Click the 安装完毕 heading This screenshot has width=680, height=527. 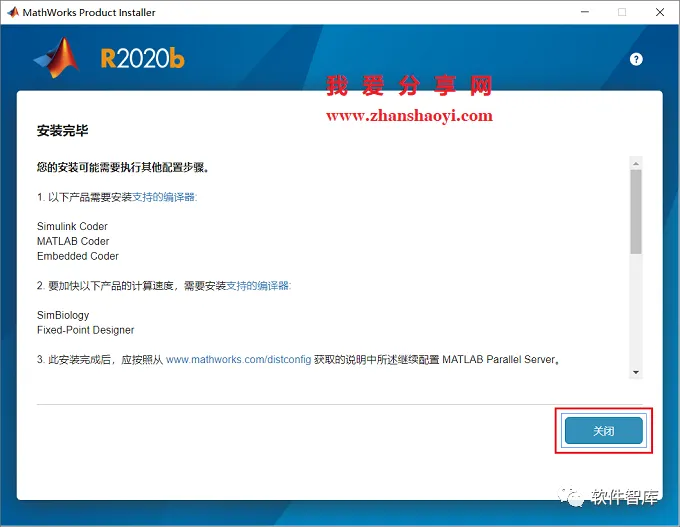62,131
